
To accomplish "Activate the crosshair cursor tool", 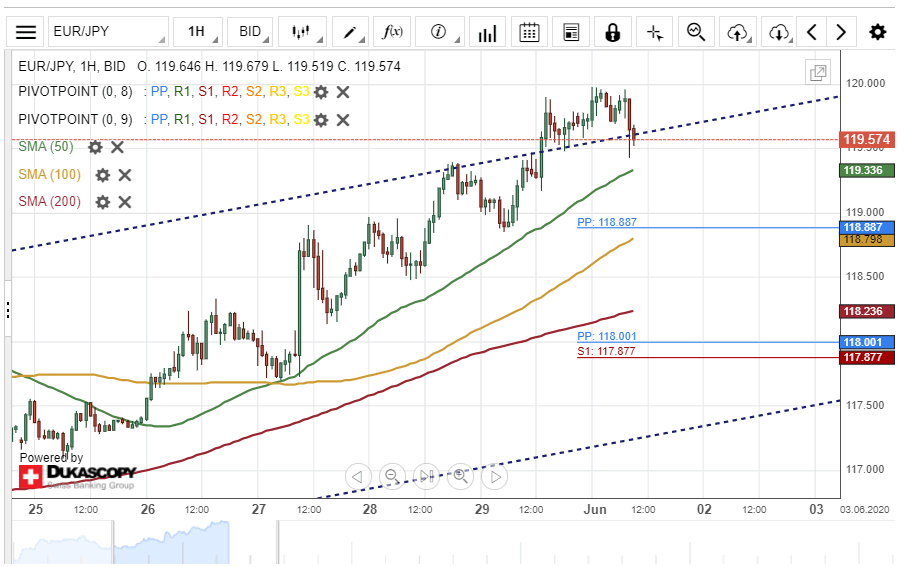I will tap(654, 32).
